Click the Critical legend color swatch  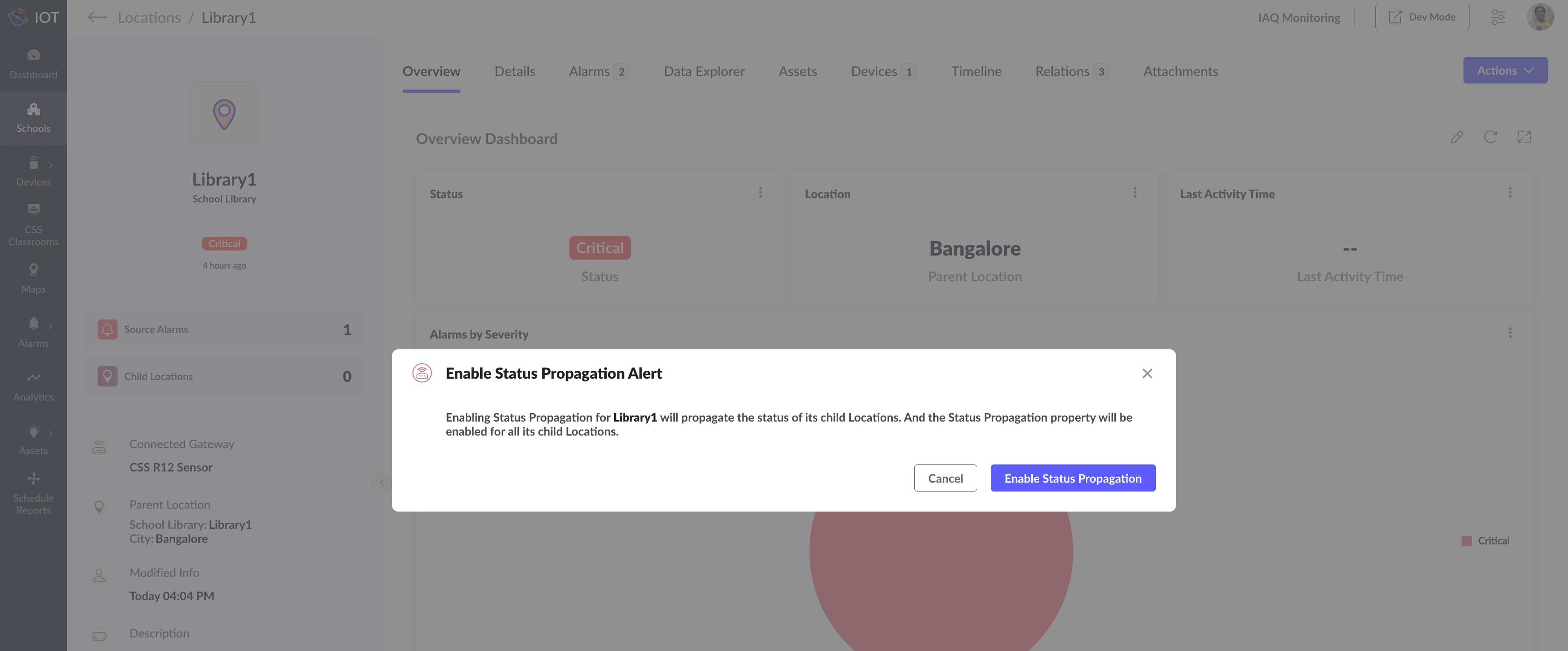[1466, 541]
